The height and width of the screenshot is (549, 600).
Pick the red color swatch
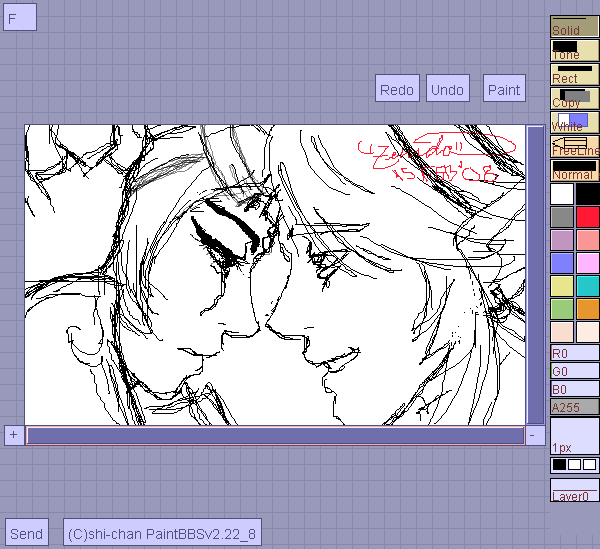587,217
